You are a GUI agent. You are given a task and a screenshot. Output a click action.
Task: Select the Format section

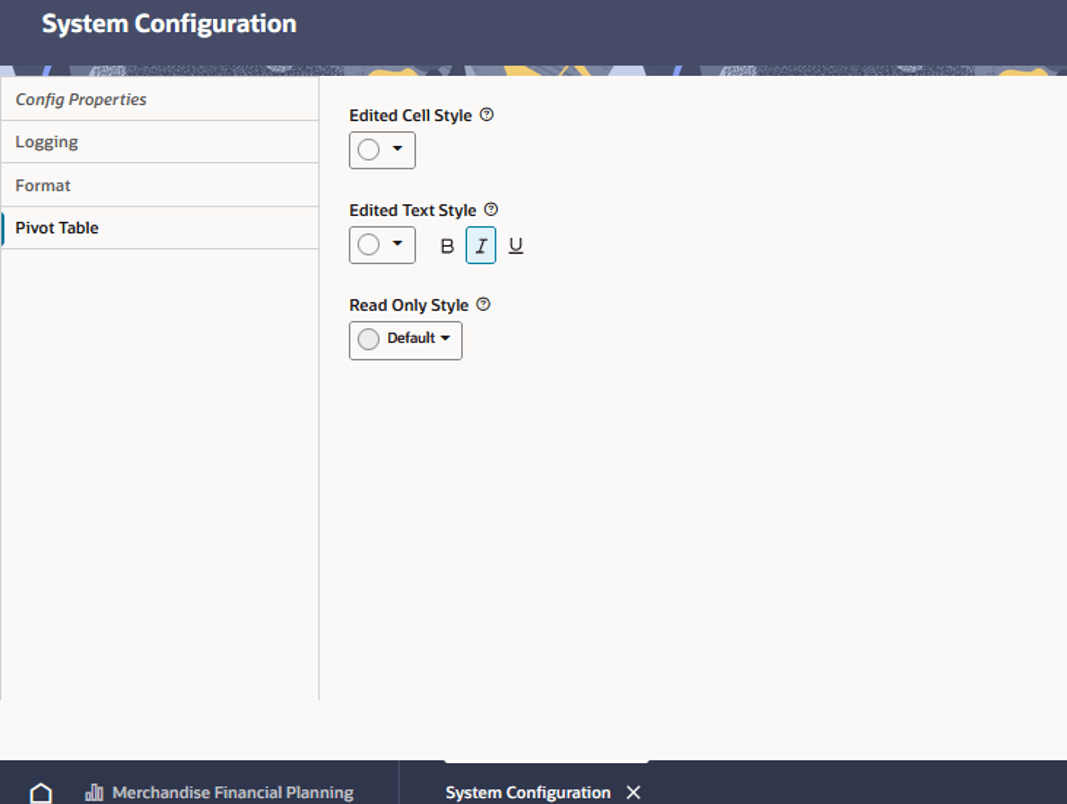(160, 185)
